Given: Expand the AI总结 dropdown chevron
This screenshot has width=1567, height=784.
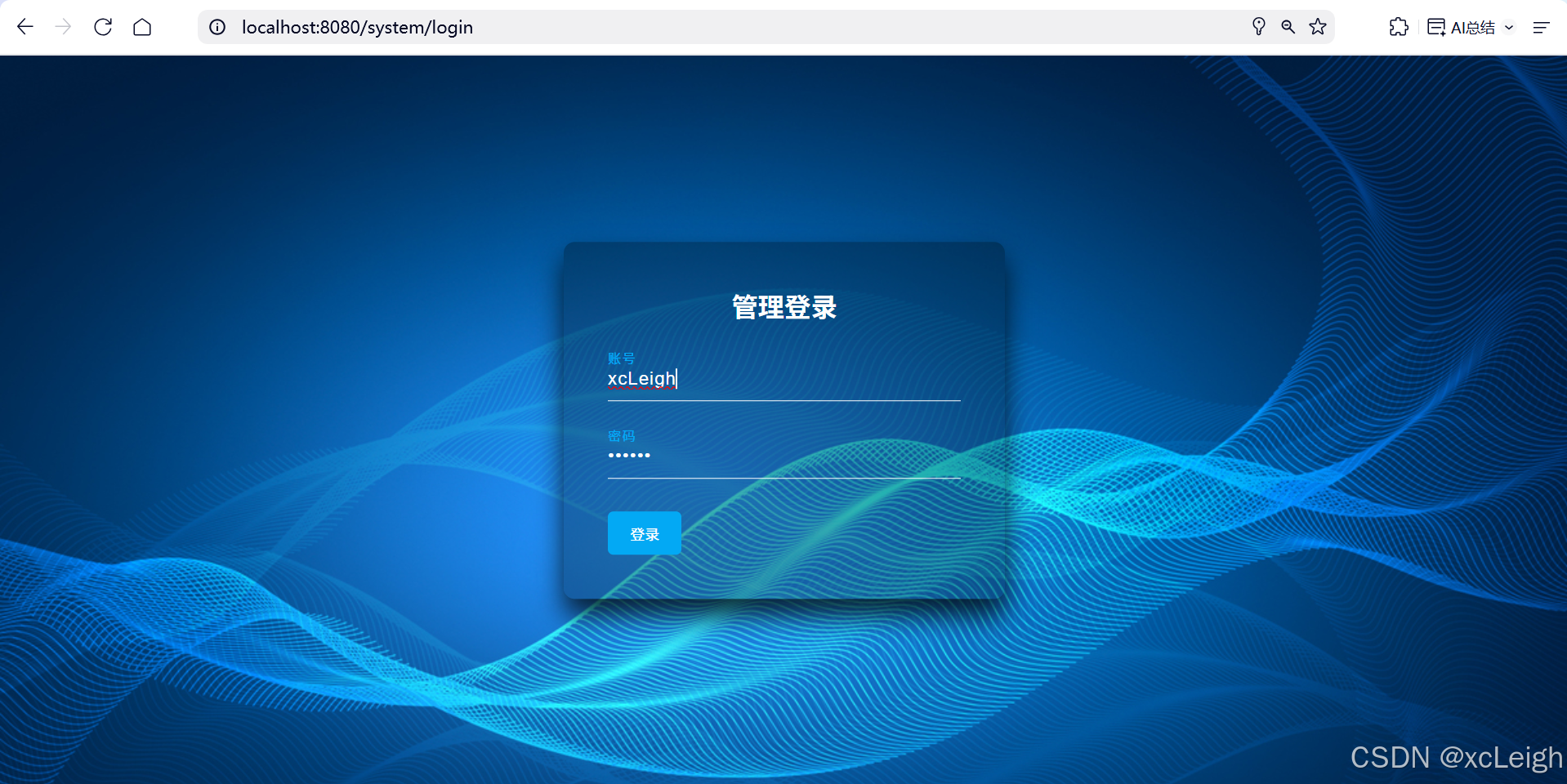Looking at the screenshot, I should tap(1509, 27).
